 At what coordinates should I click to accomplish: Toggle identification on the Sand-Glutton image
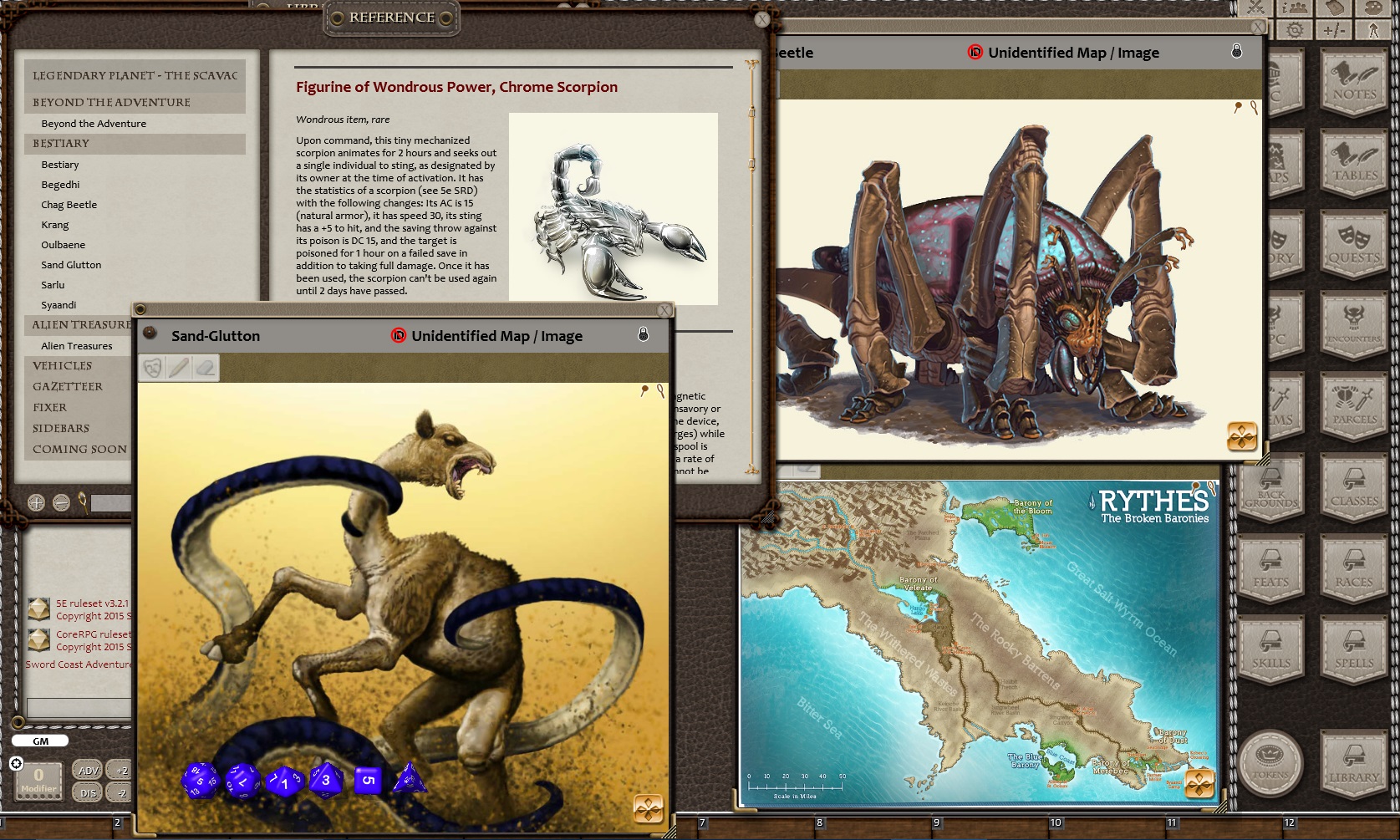click(x=400, y=336)
